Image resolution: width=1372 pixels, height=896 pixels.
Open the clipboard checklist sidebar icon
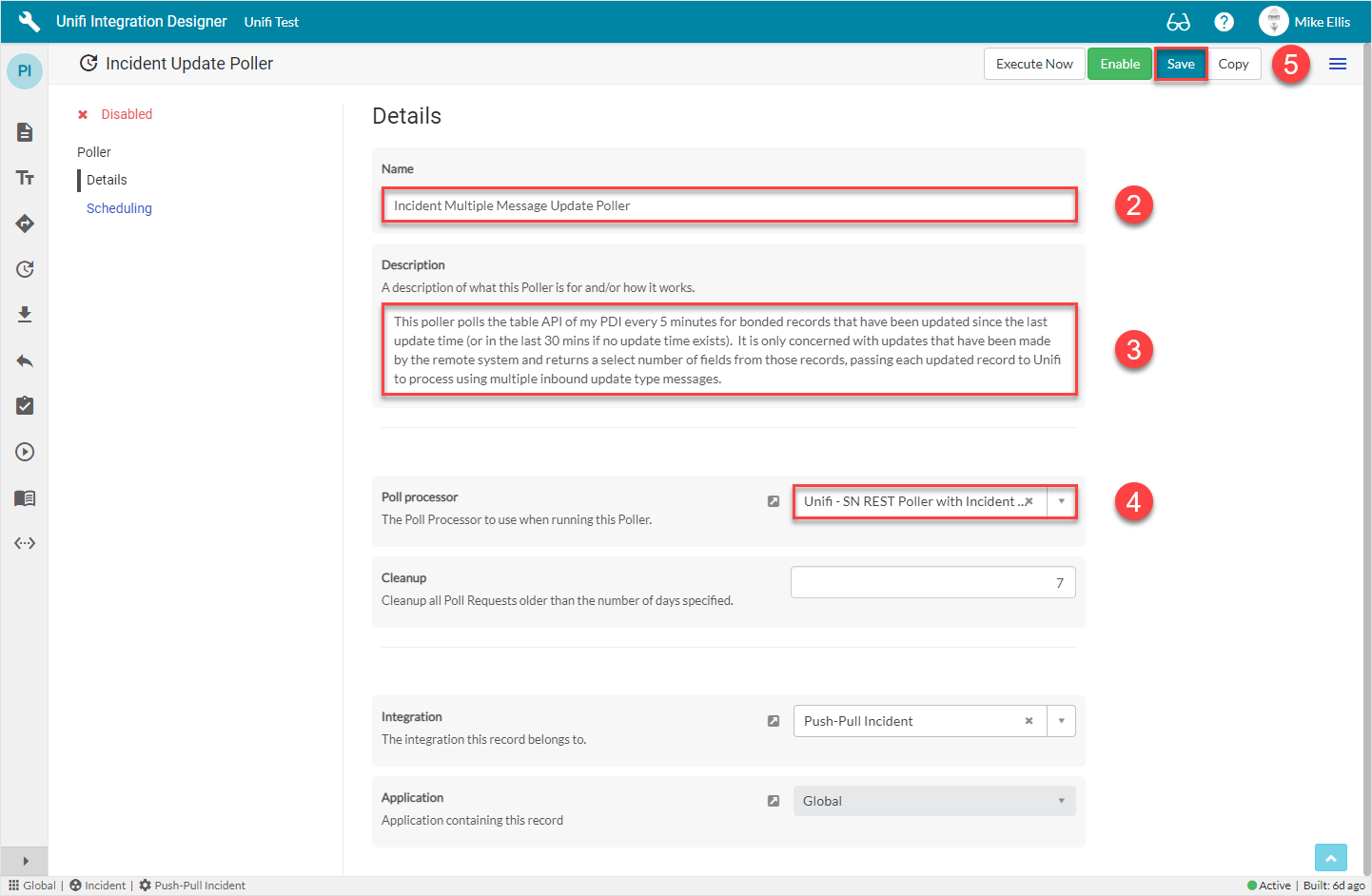pyautogui.click(x=24, y=406)
